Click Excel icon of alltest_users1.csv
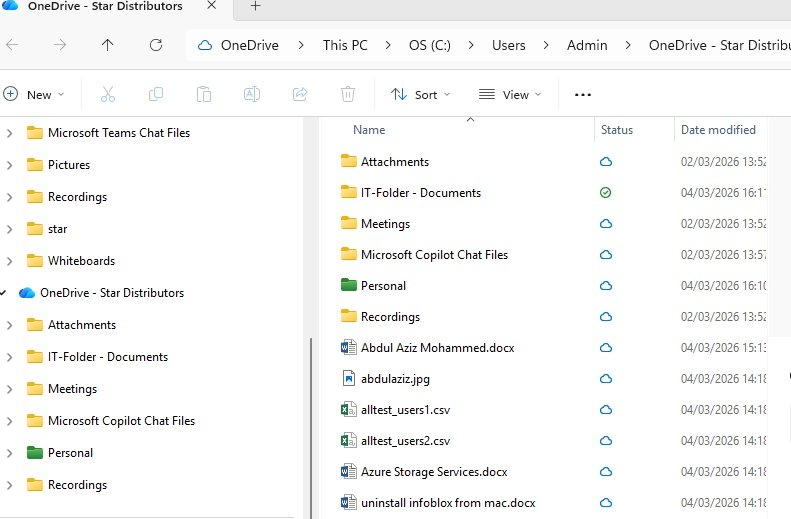This screenshot has height=519, width=791. pyautogui.click(x=349, y=410)
